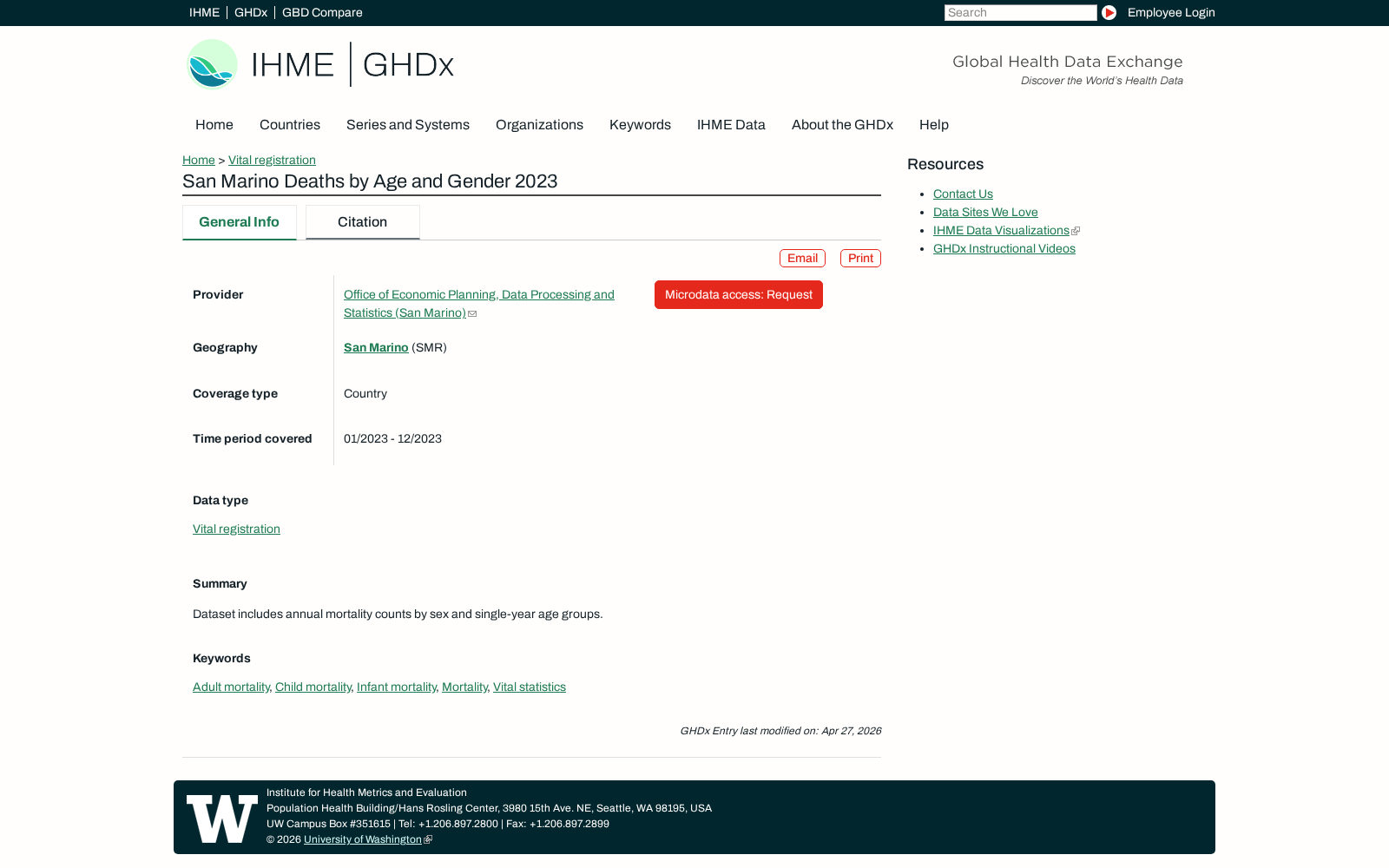Screen dimensions: 1389x868
Task: Open the Countries menu
Action: (290, 125)
